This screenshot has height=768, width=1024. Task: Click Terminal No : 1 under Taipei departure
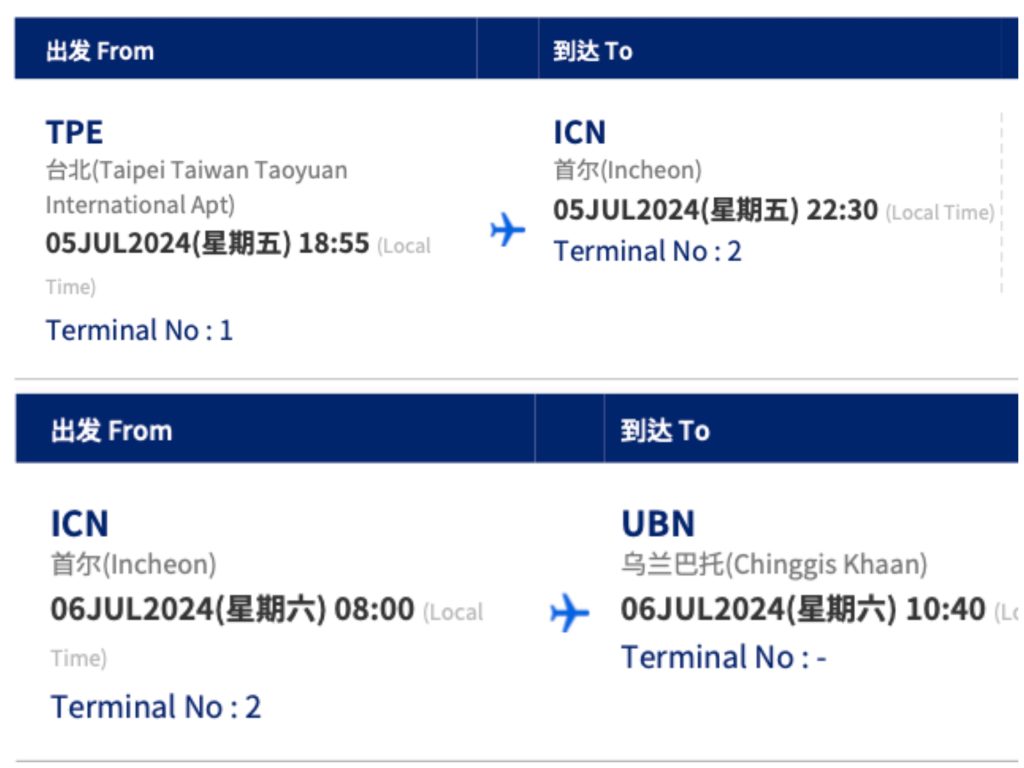[139, 330]
